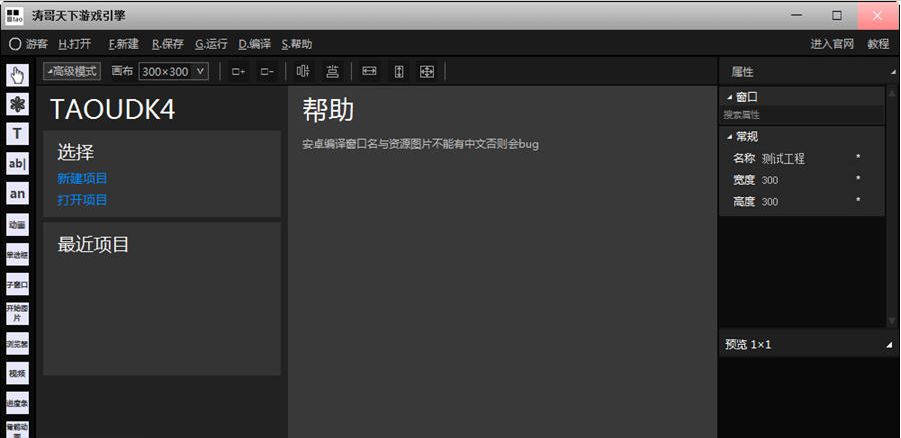The height and width of the screenshot is (438, 901).
Task: Click the align left edges icon
Action: [303, 71]
